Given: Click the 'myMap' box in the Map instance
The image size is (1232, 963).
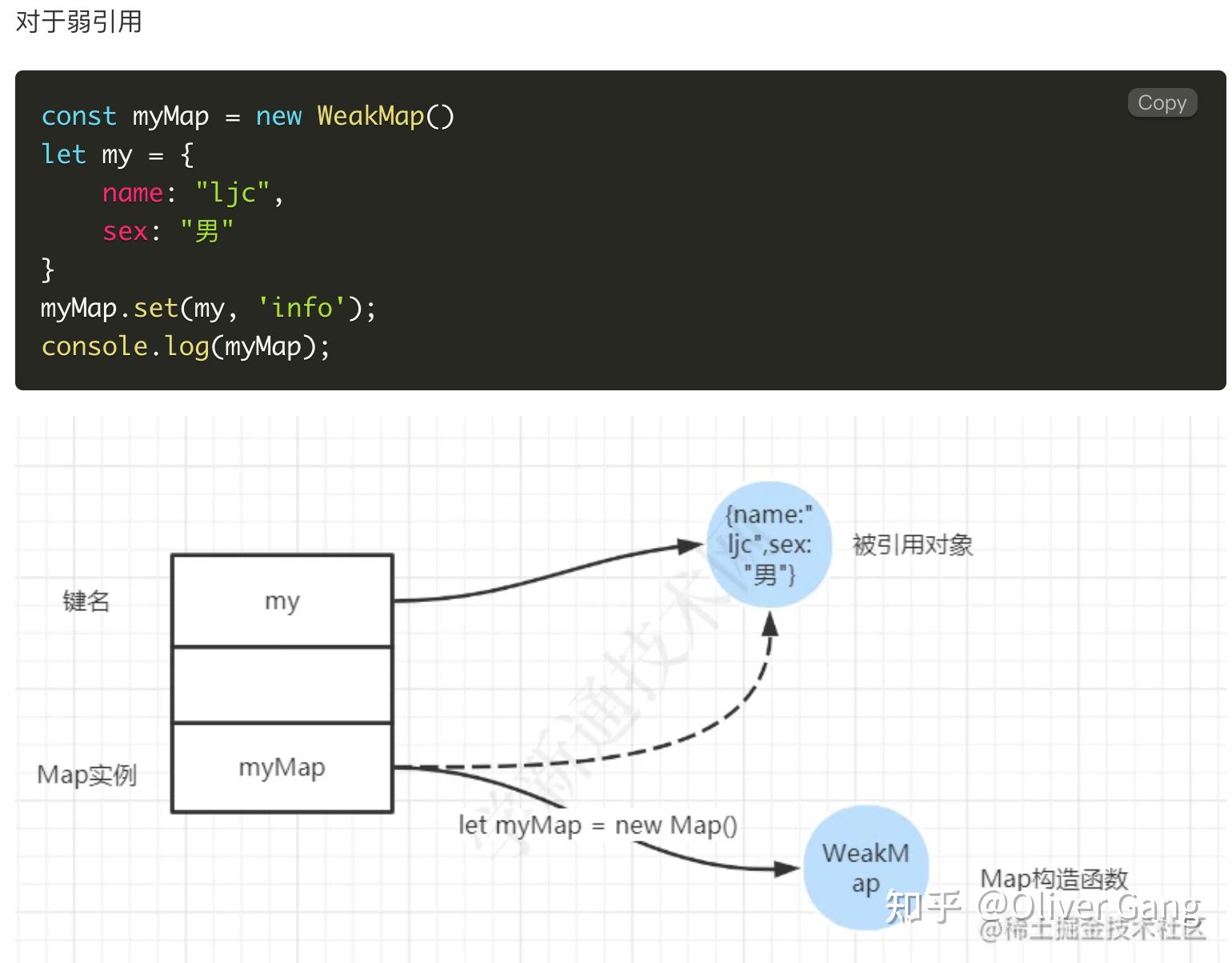Looking at the screenshot, I should point(282,766).
